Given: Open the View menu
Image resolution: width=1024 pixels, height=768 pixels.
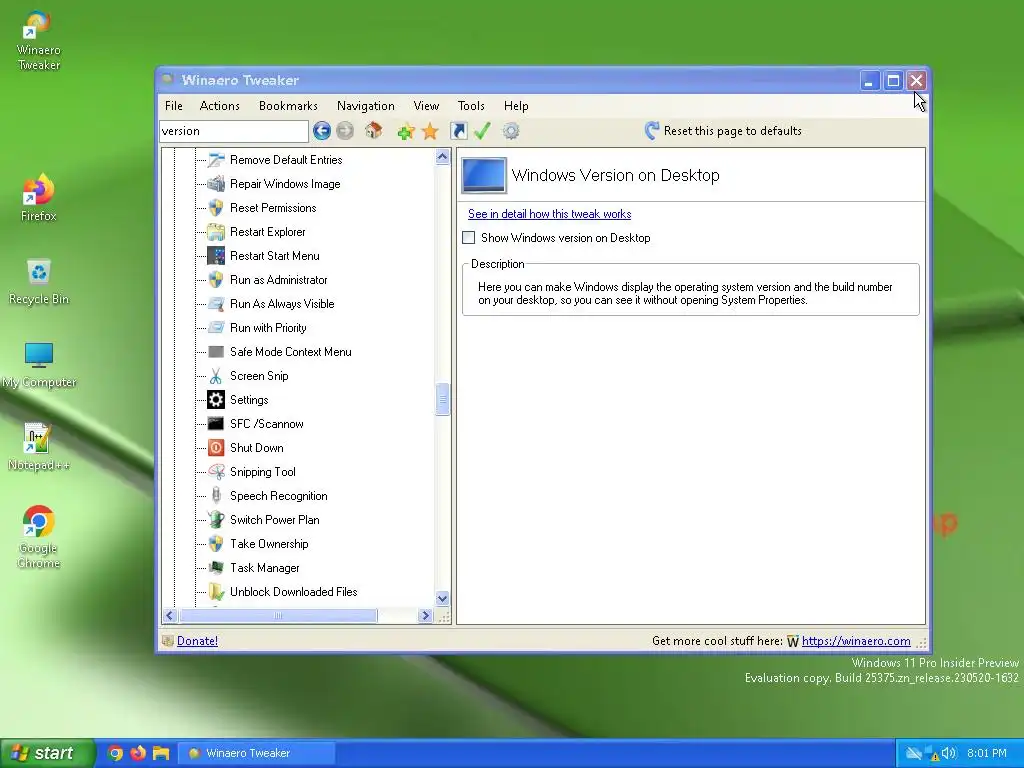Looking at the screenshot, I should (x=426, y=106).
